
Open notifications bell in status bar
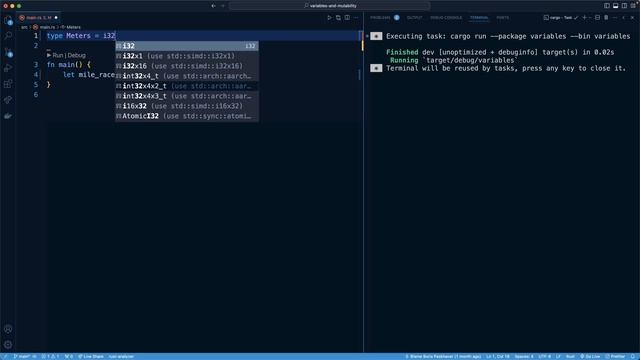click(x=633, y=356)
